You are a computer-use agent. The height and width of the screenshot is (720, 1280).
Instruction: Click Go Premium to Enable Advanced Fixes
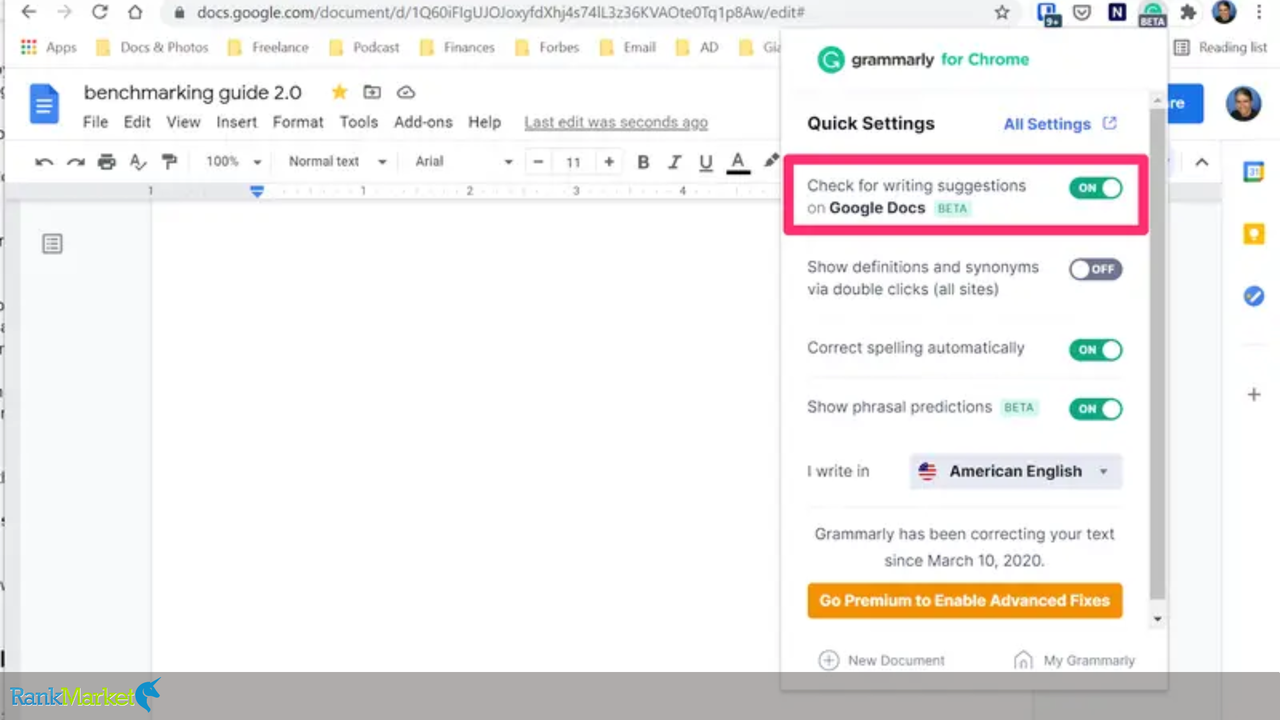[x=965, y=601]
